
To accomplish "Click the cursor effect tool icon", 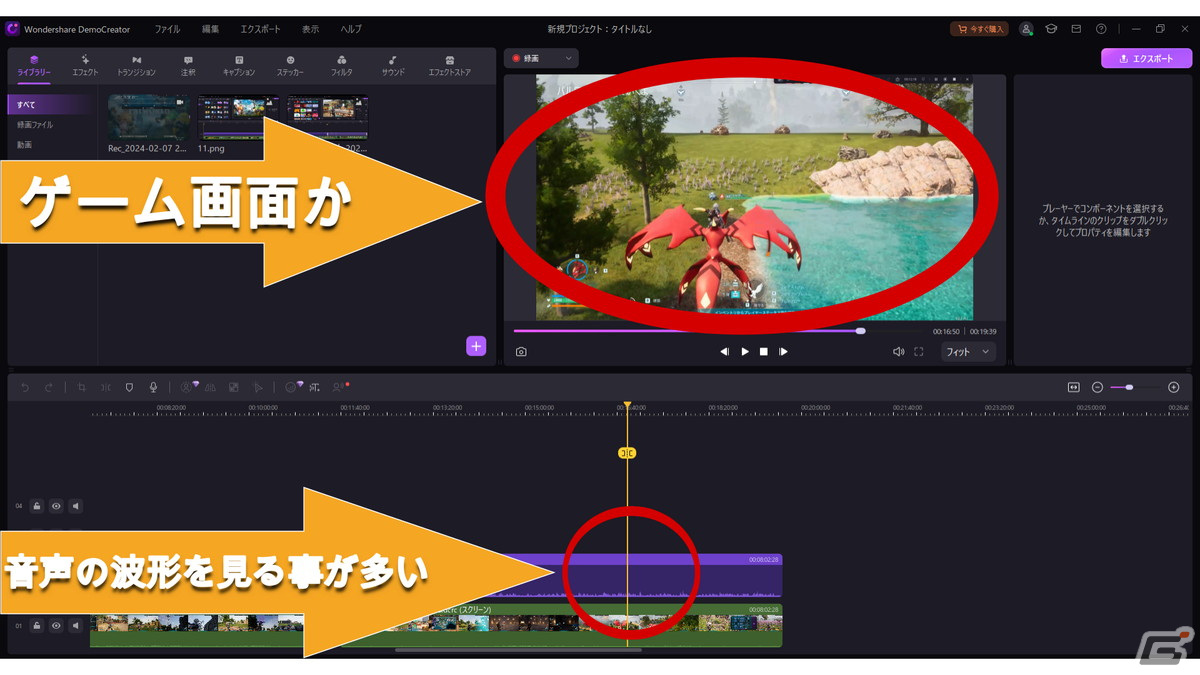I will click(257, 387).
